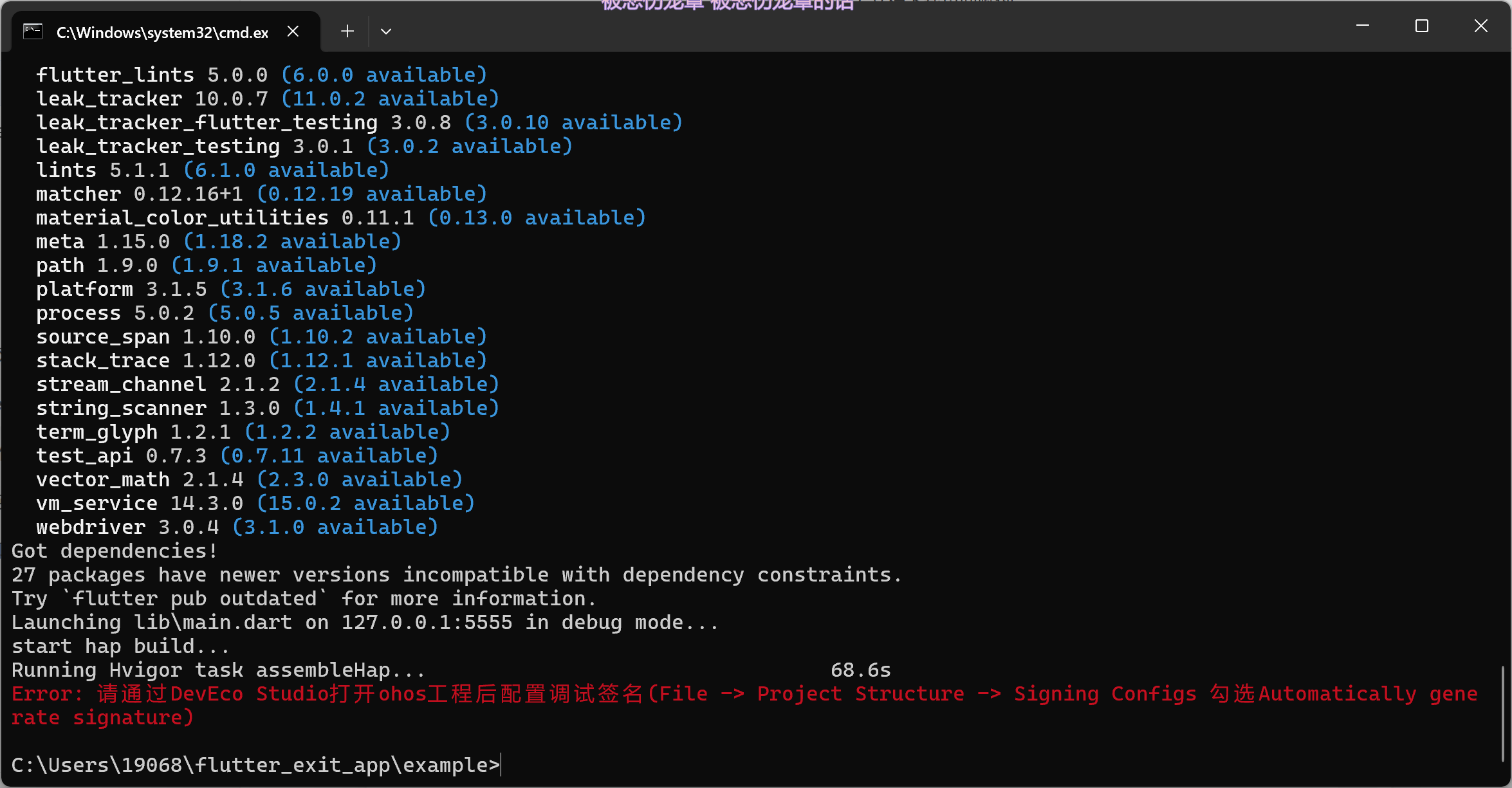Click the 'Got dependencies!' line
Viewport: 1512px width, 788px height.
pyautogui.click(x=115, y=551)
